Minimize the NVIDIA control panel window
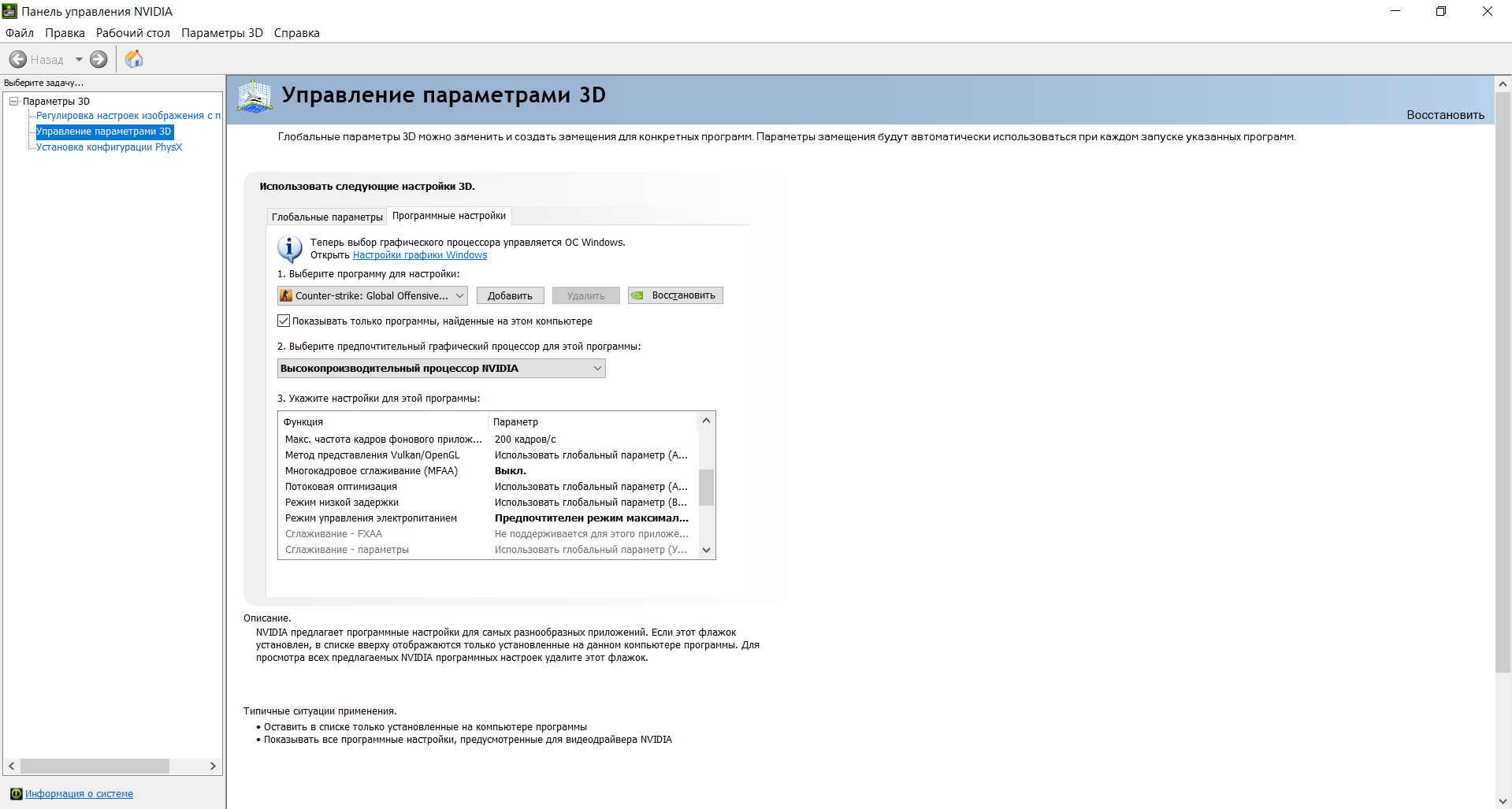Screen dimensions: 1512x809 coord(1395,11)
